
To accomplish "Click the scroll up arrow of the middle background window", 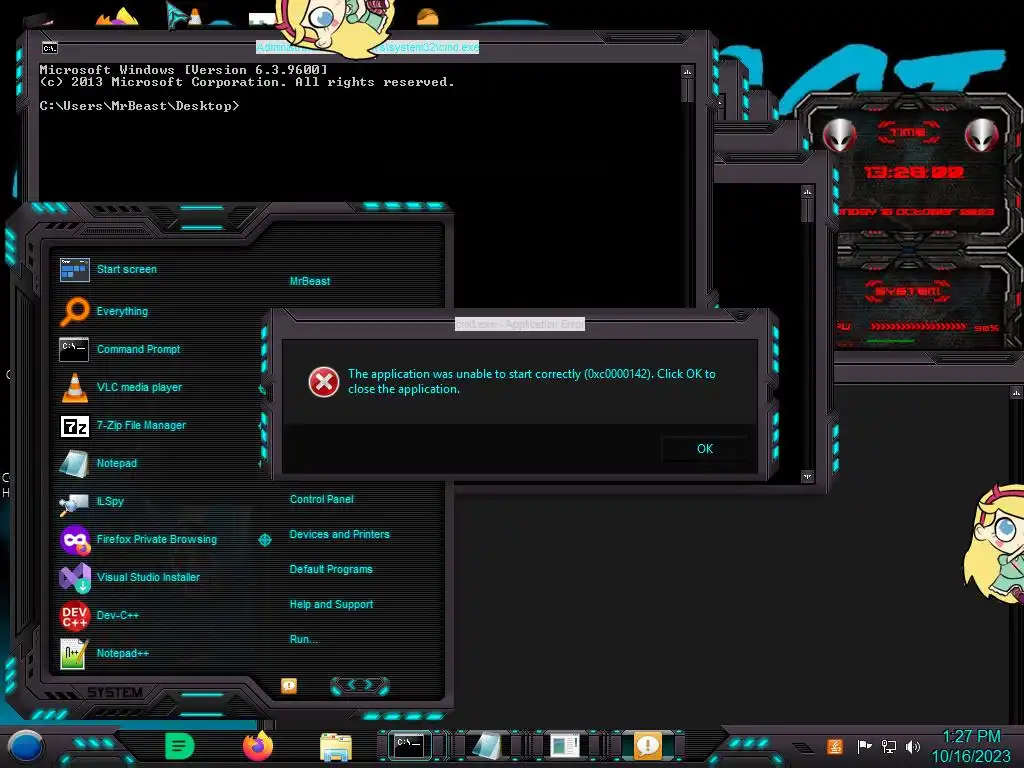I will point(808,191).
